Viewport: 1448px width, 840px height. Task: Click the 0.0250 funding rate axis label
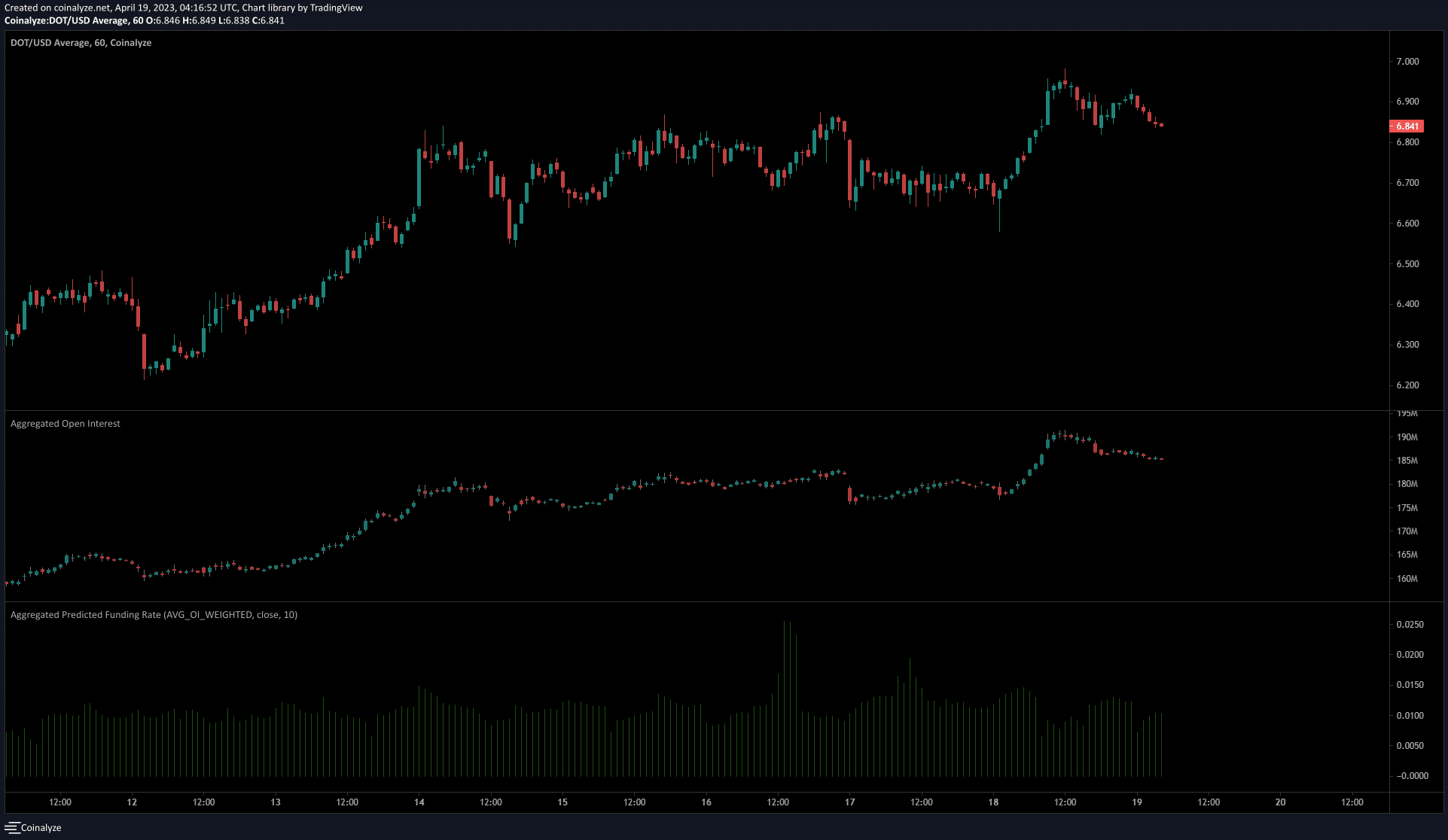pyautogui.click(x=1410, y=625)
